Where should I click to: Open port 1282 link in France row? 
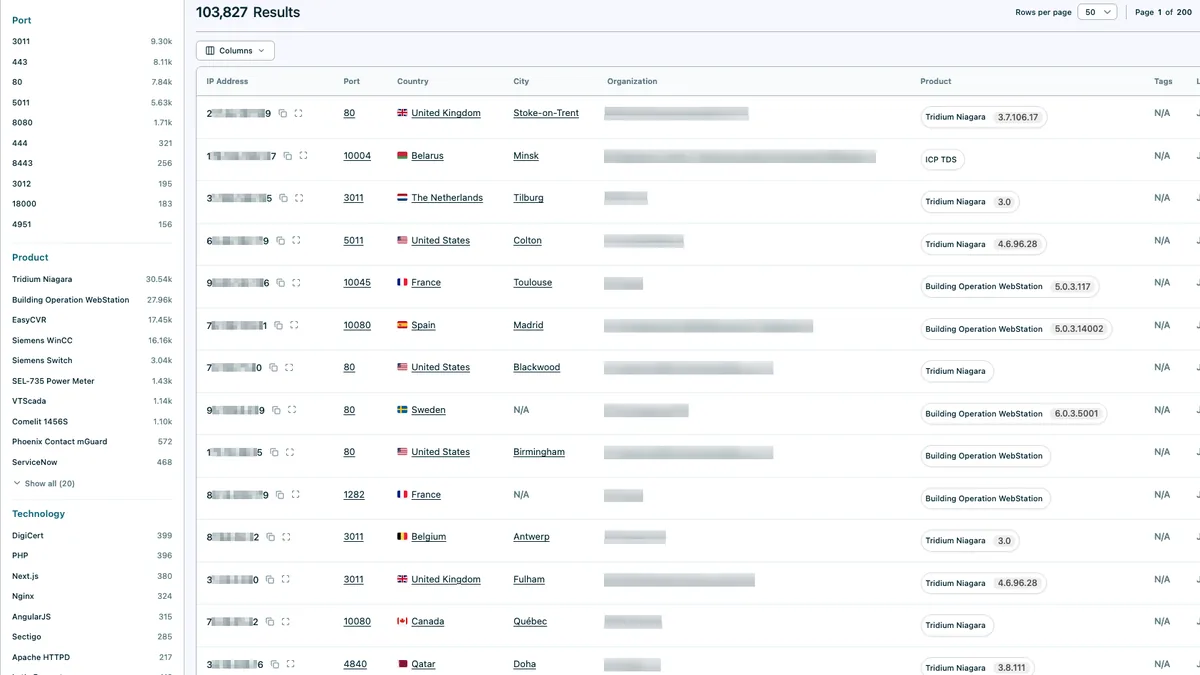point(354,495)
